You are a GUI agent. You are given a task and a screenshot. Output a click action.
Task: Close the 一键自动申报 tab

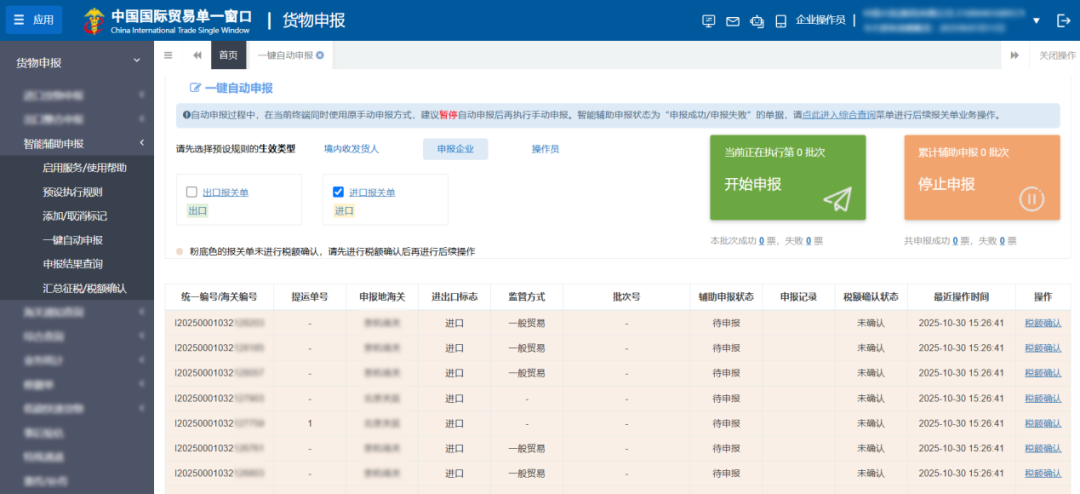(320, 55)
